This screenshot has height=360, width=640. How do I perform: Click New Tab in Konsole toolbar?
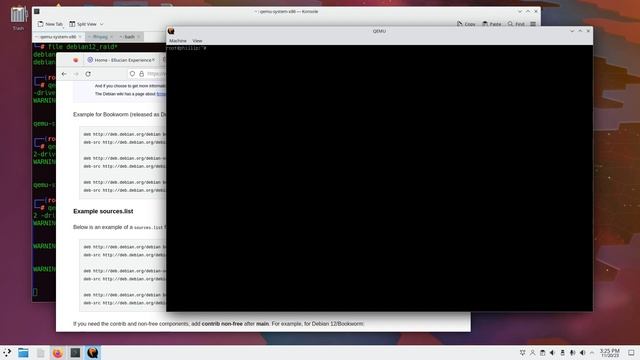[x=50, y=24]
